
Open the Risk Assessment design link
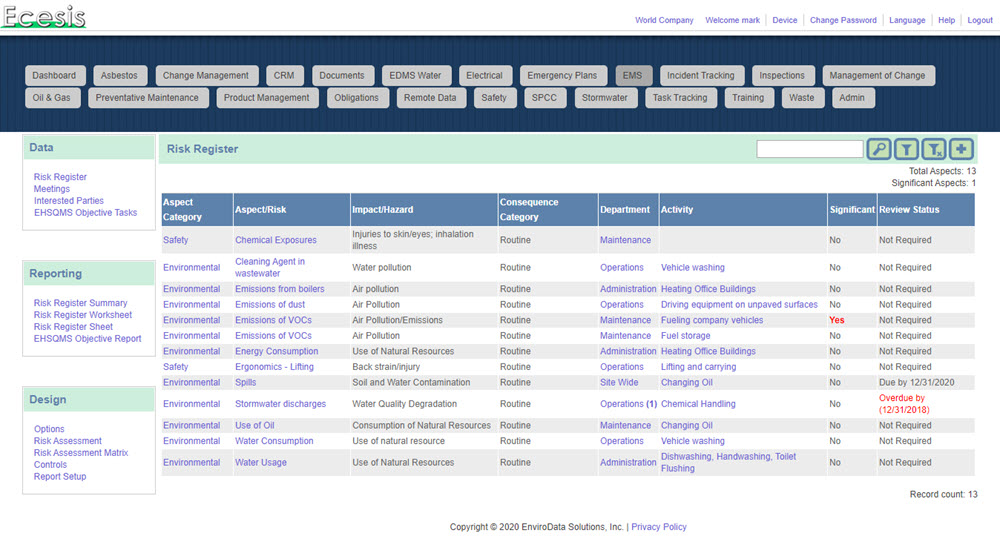click(68, 441)
